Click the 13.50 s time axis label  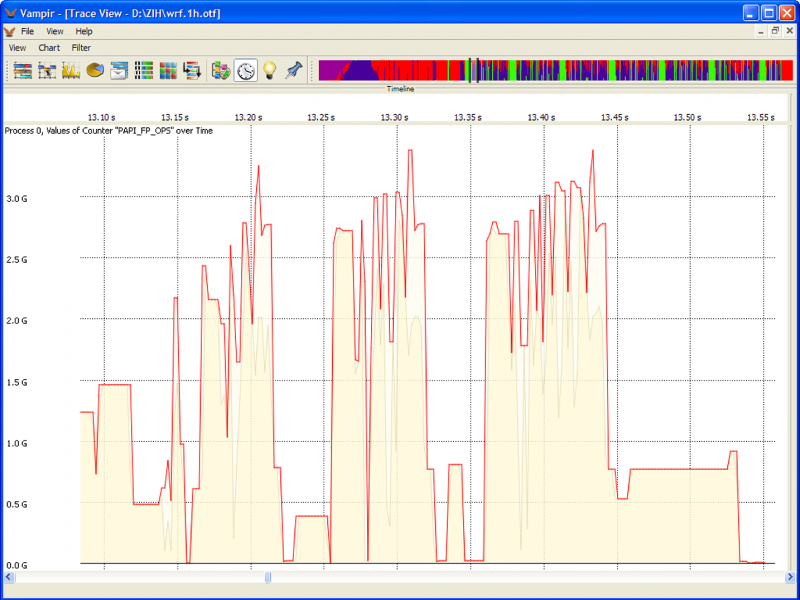coord(688,117)
